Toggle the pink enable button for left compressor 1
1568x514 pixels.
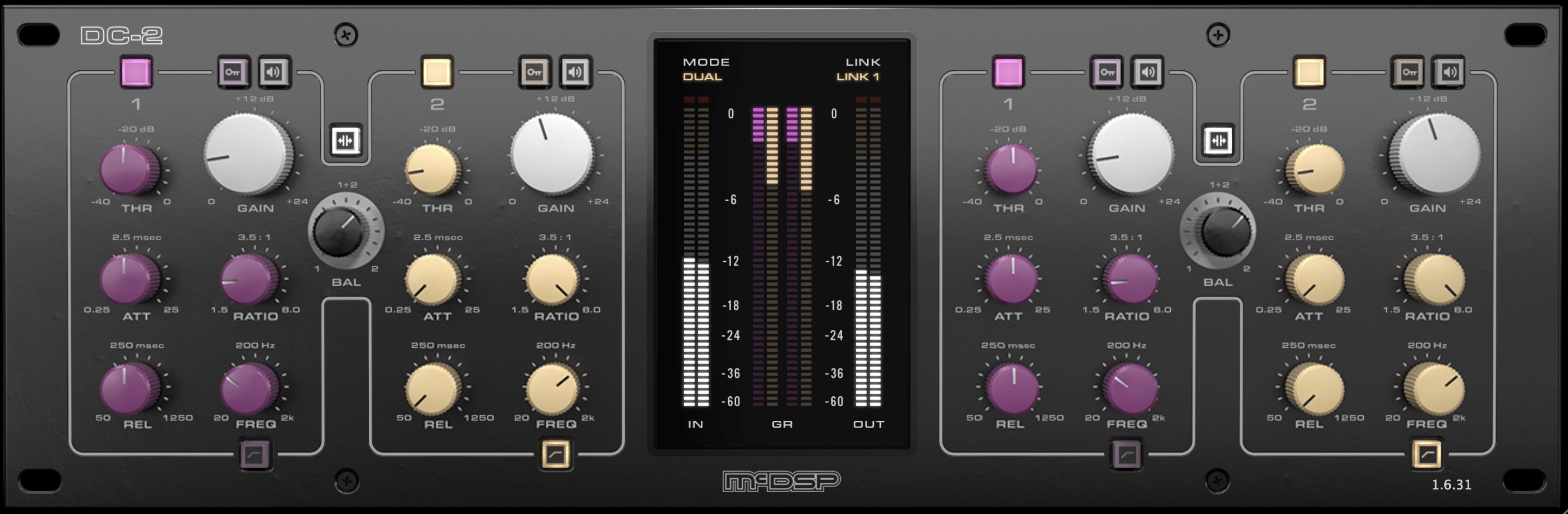(x=136, y=73)
